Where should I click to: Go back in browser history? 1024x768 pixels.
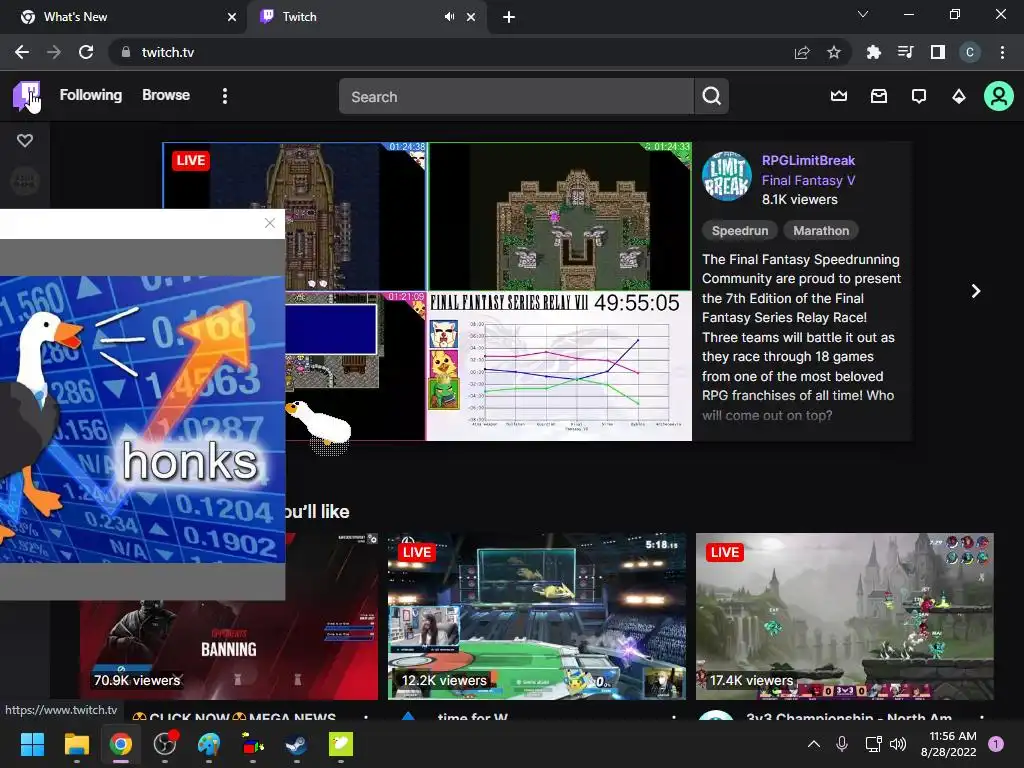coord(22,52)
